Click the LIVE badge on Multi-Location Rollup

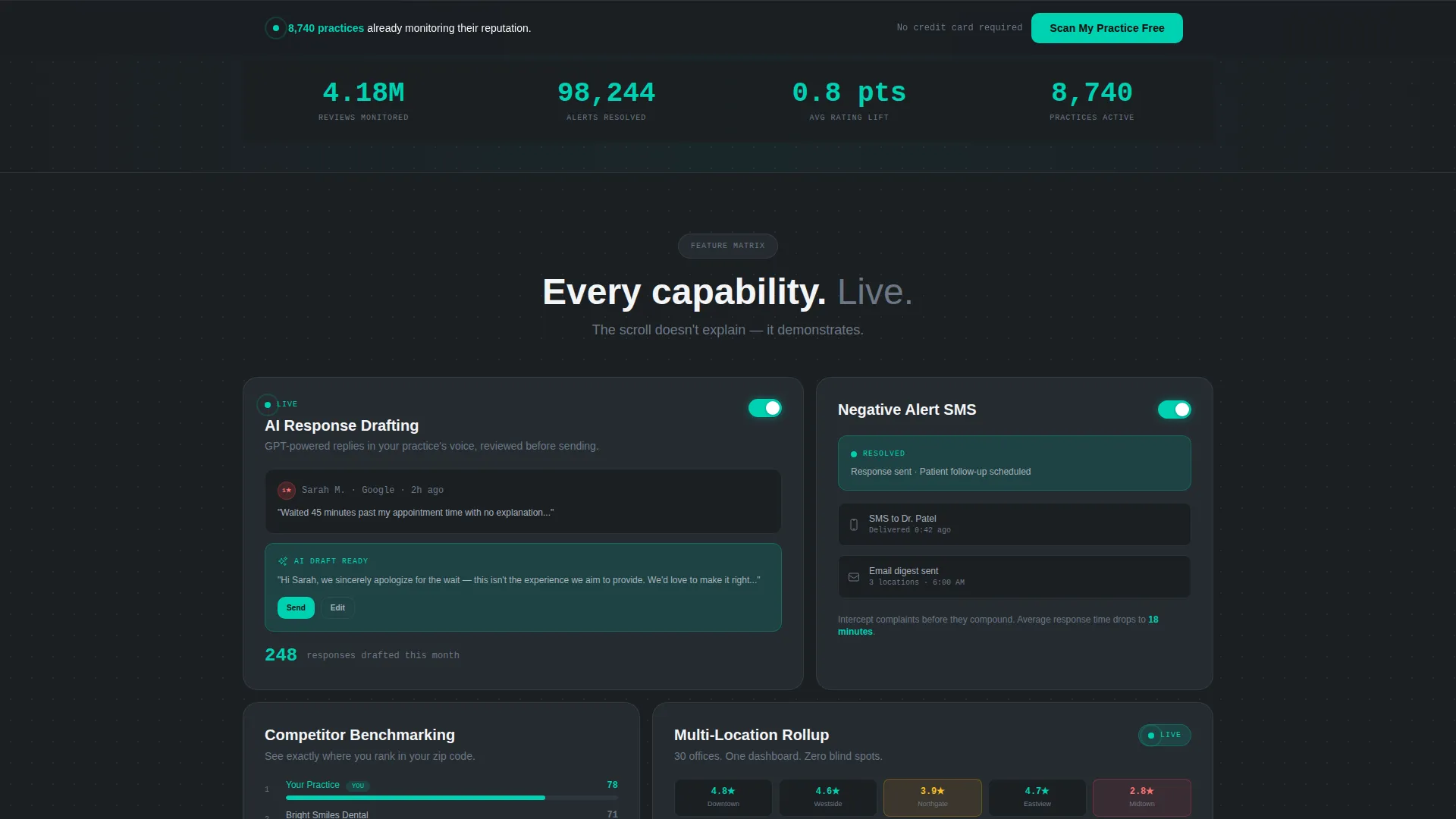coord(1165,735)
